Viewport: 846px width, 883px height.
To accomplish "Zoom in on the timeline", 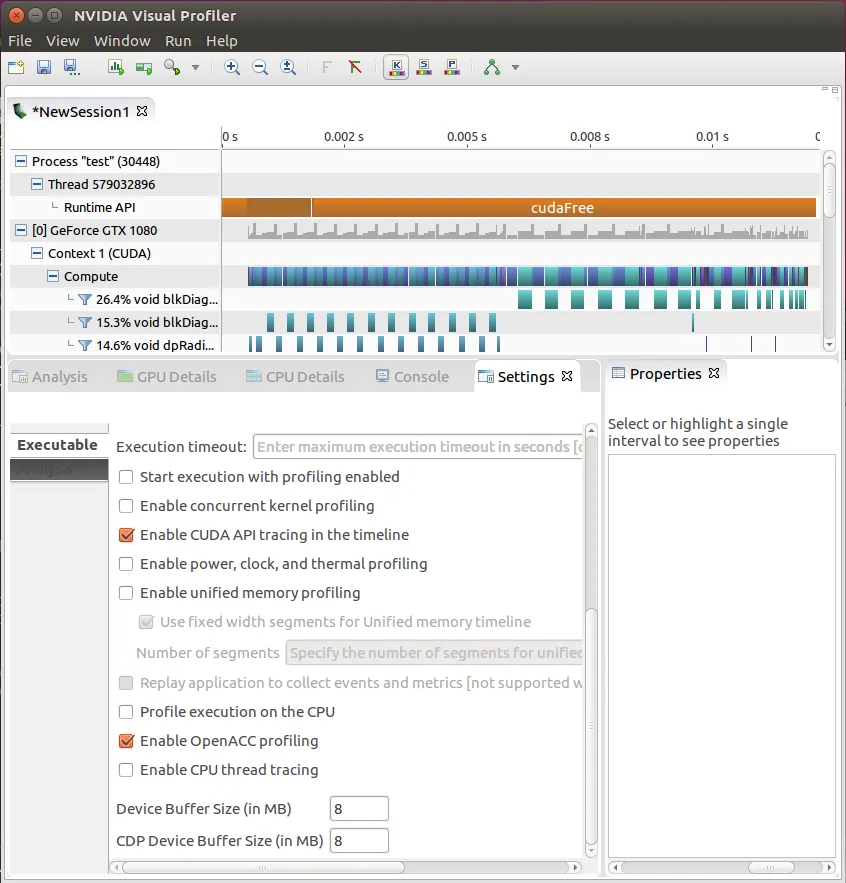I will tap(231, 68).
